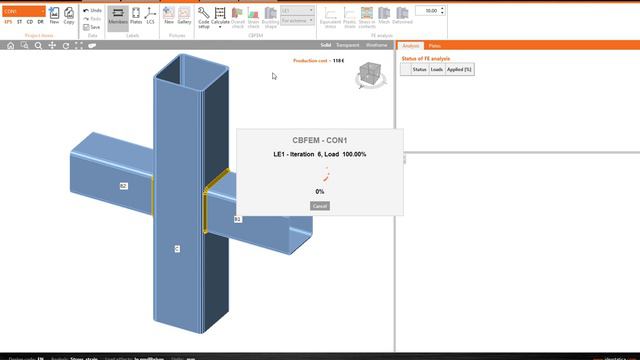Click the Status column header
Viewport: 640px width, 360px height.
coord(419,70)
